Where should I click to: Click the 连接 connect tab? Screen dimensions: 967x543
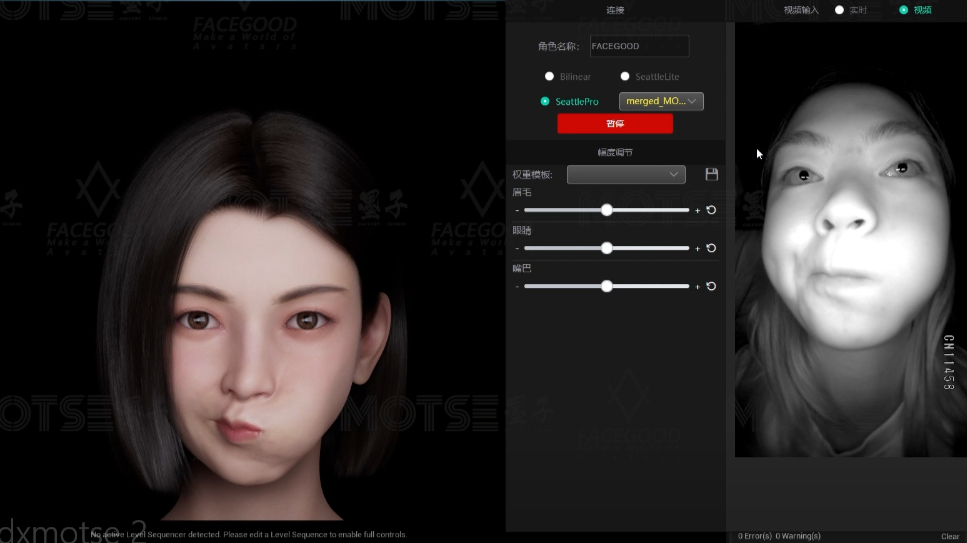[x=615, y=10]
